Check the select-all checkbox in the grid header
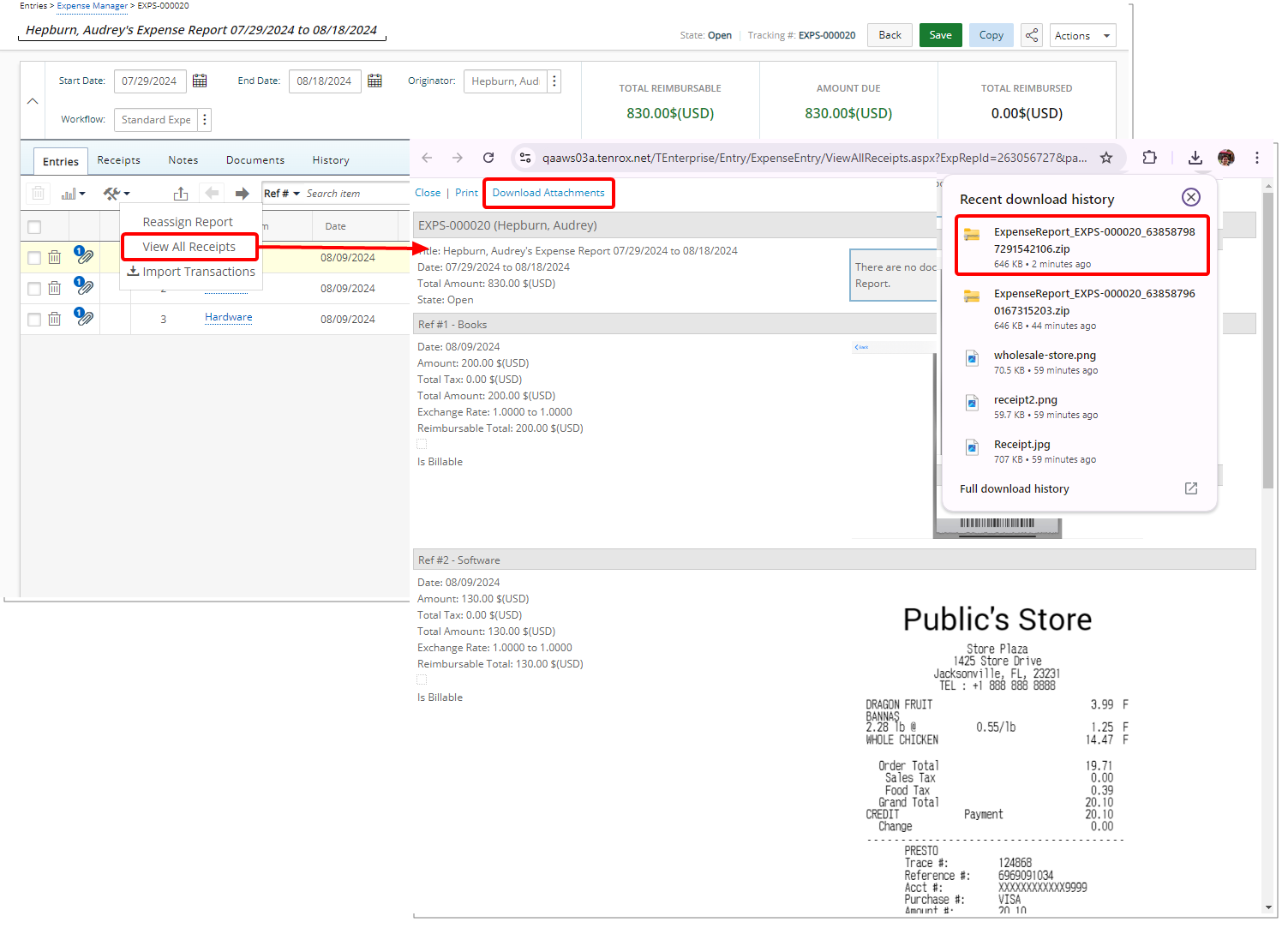The width and height of the screenshot is (1288, 928). (33, 227)
